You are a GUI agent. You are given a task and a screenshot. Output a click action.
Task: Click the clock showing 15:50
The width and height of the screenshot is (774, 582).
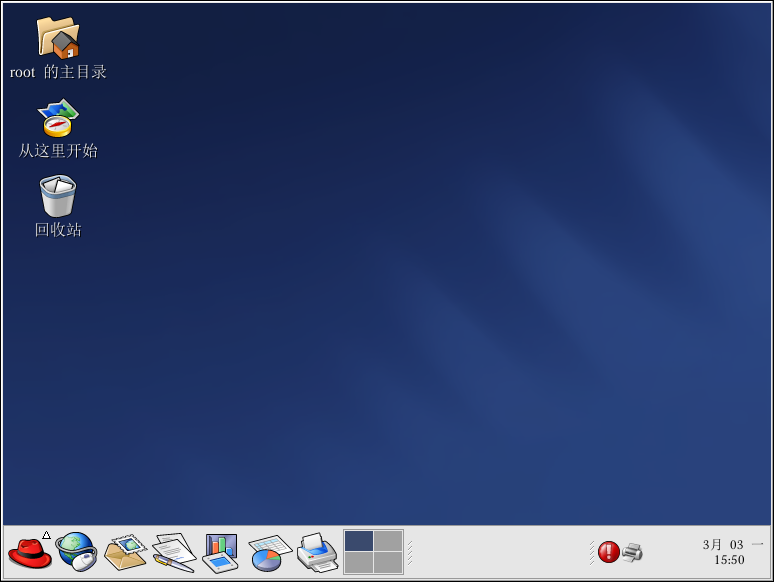coord(729,560)
